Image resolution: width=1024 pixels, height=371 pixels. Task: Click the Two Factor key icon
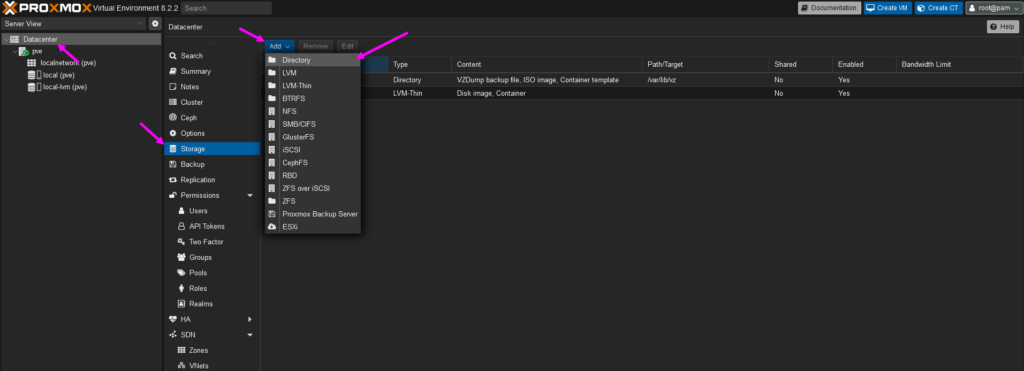(182, 242)
